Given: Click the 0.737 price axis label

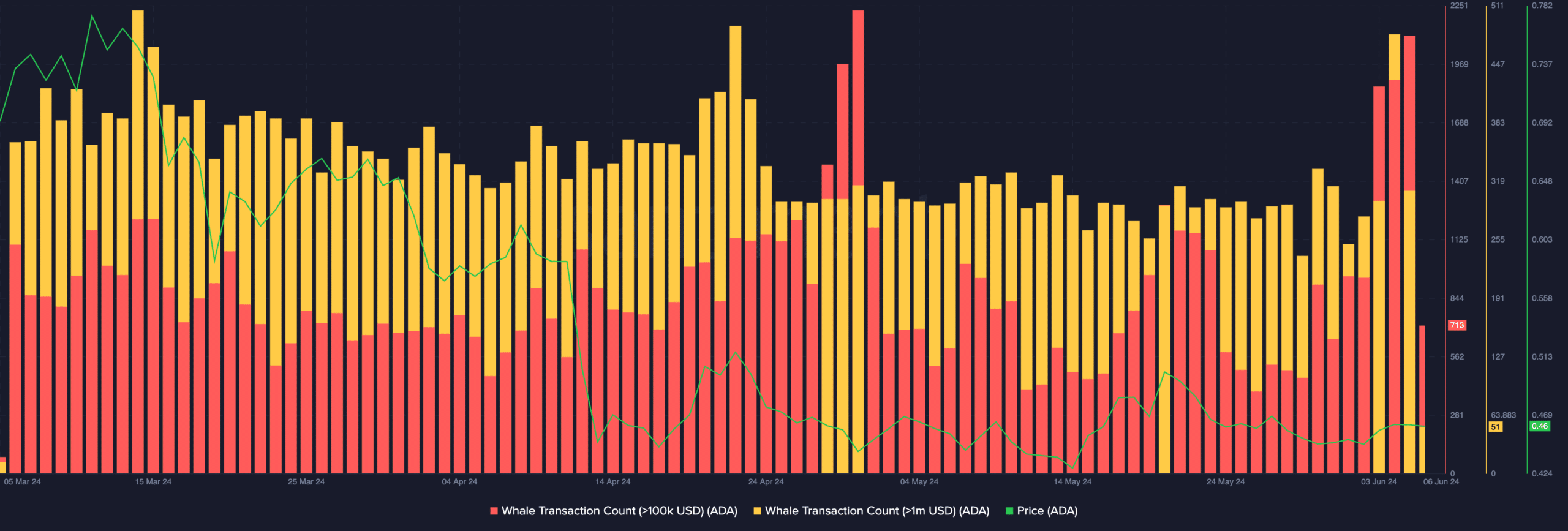Looking at the screenshot, I should [1542, 64].
